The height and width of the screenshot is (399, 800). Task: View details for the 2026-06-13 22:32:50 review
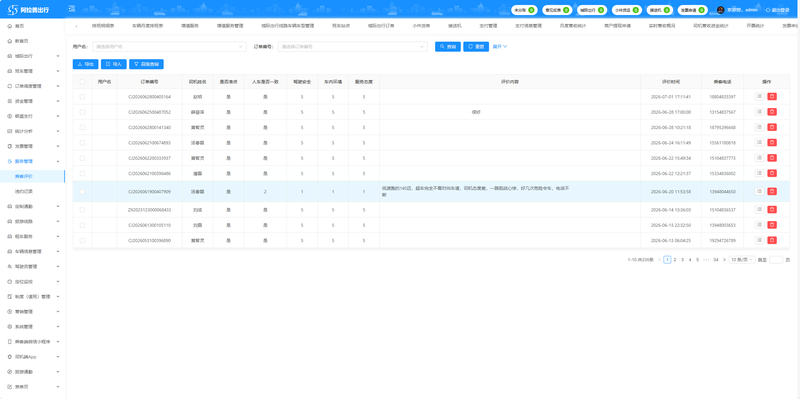click(x=759, y=225)
